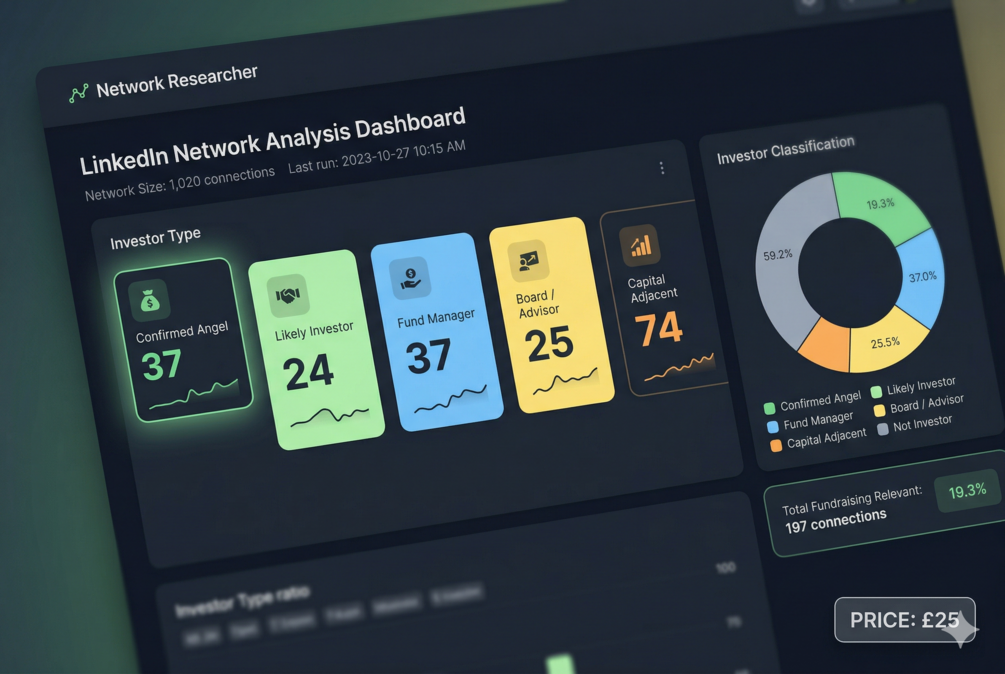
Task: Click the presentation icon on Board / Advisor
Action: tap(528, 261)
